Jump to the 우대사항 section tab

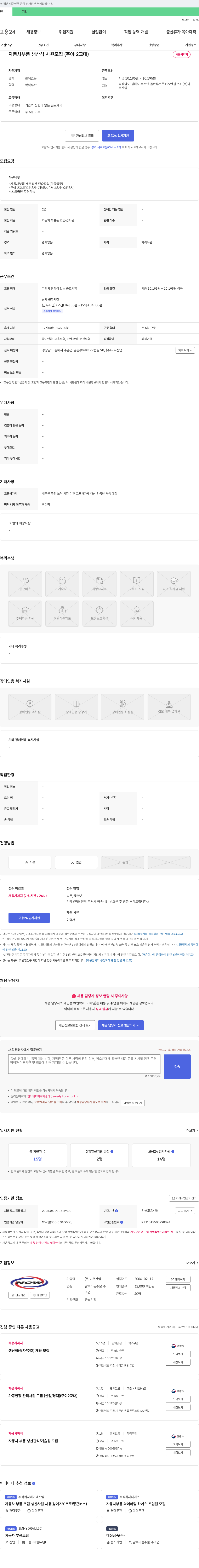(x=80, y=45)
